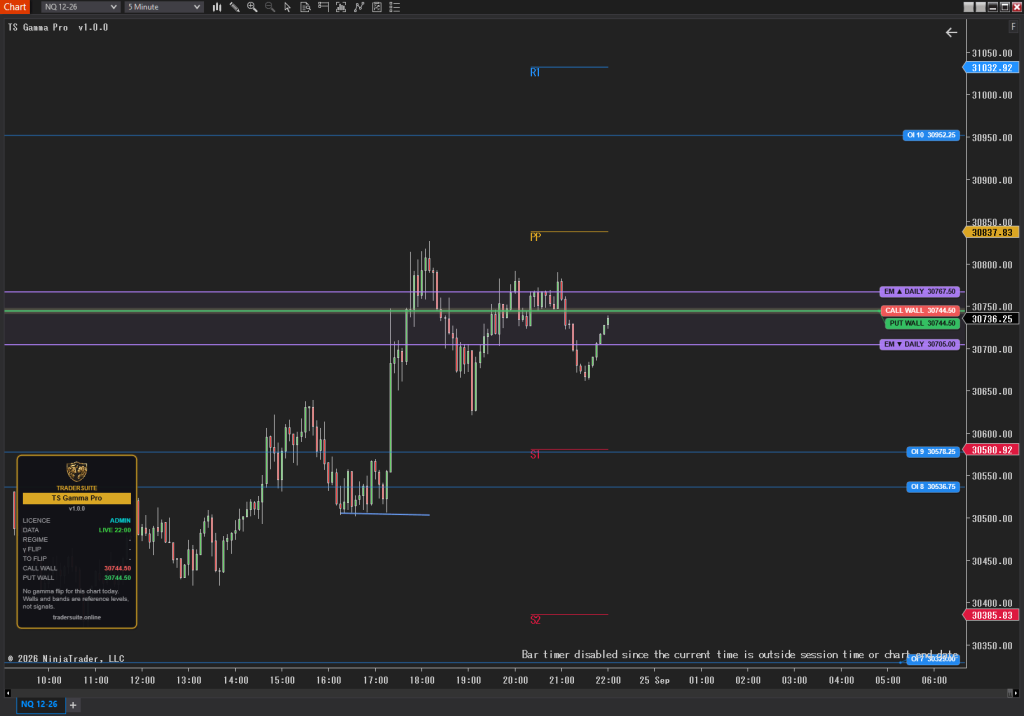1024x716 pixels.
Task: Click the EM ▲ DAILY 30767.50 label
Action: pyautogui.click(x=920, y=292)
